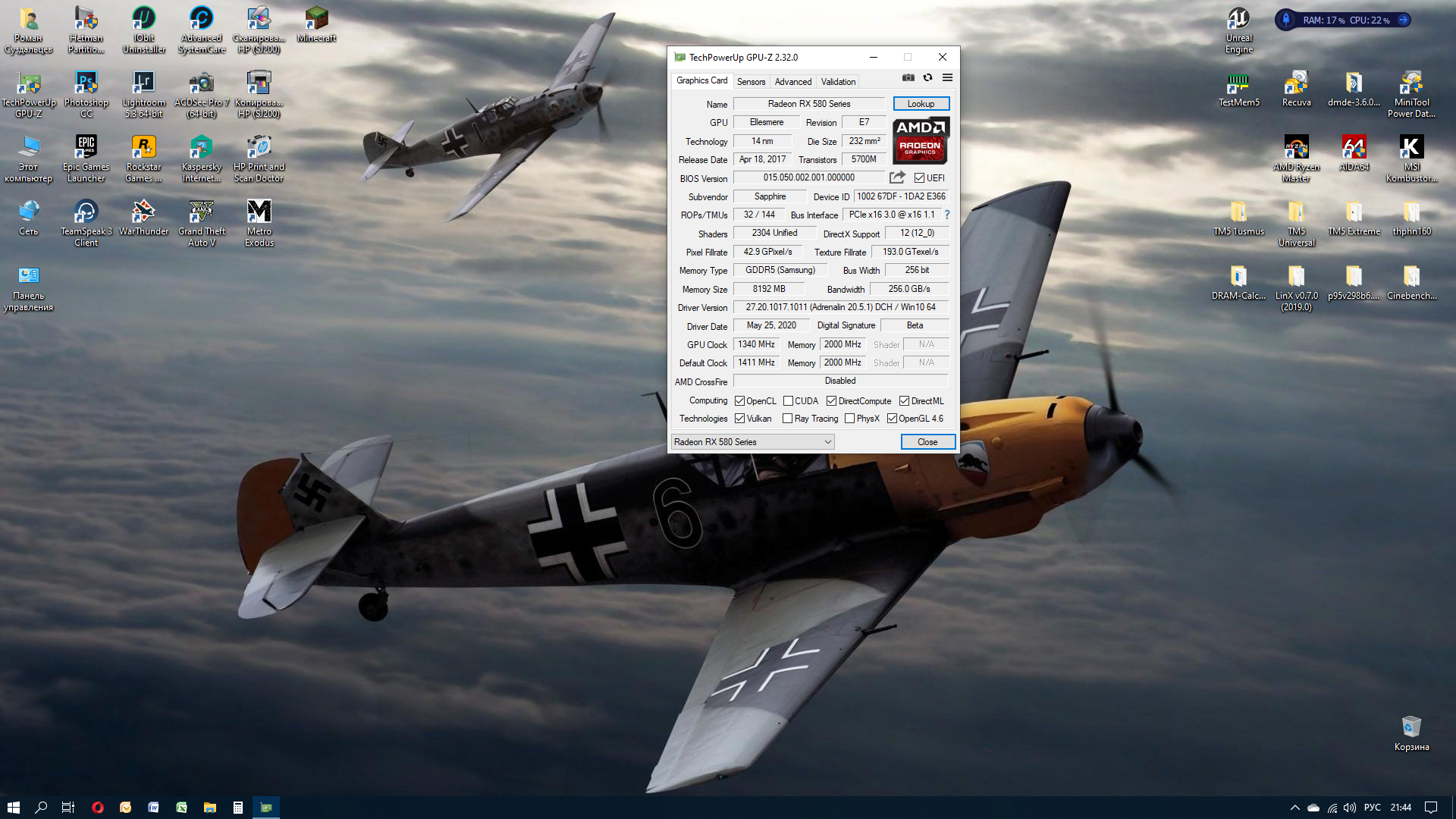This screenshot has width=1456, height=819.
Task: Click the BIOS Version text field
Action: (x=808, y=177)
